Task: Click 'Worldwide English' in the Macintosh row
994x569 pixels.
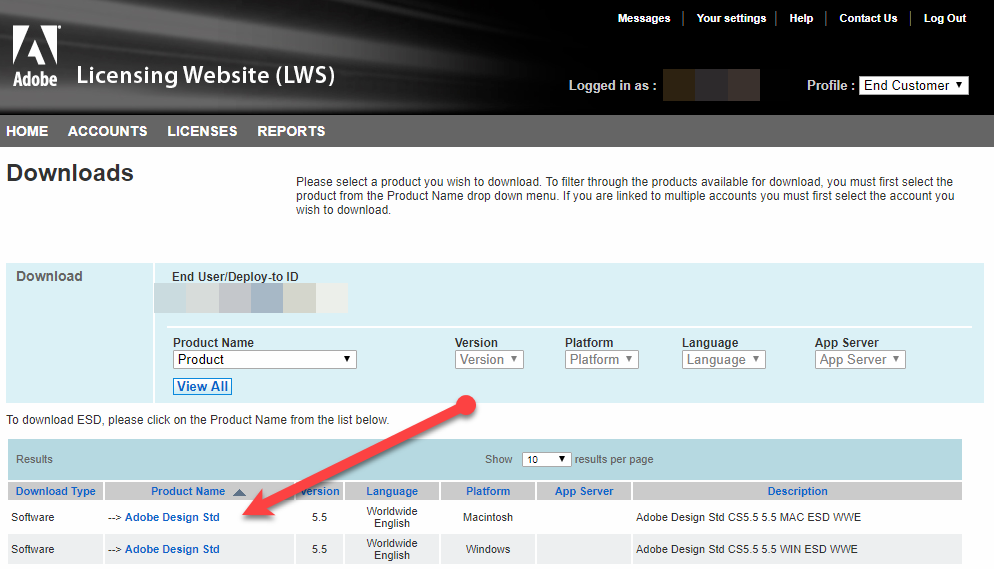Action: [392, 517]
